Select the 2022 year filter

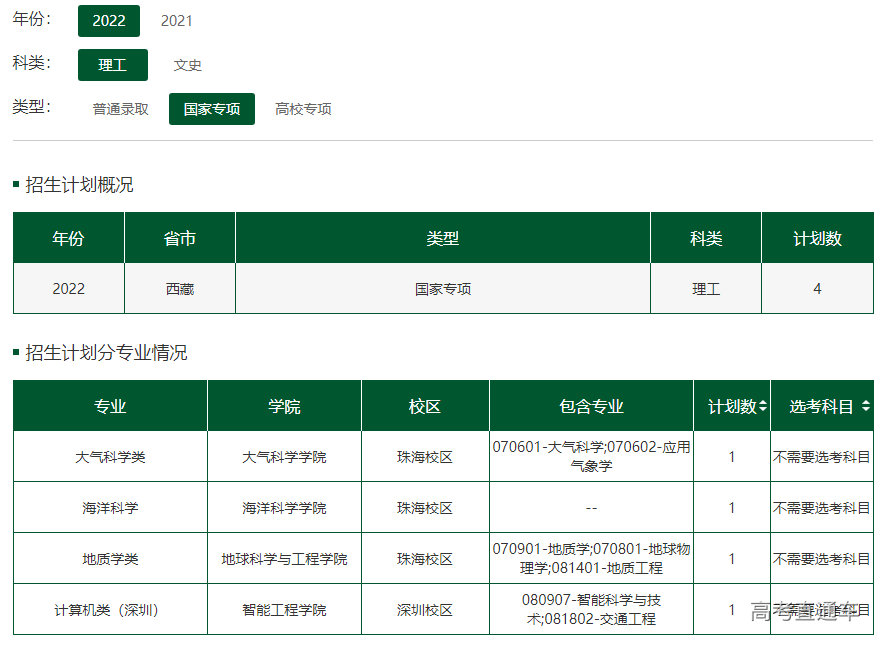[109, 21]
